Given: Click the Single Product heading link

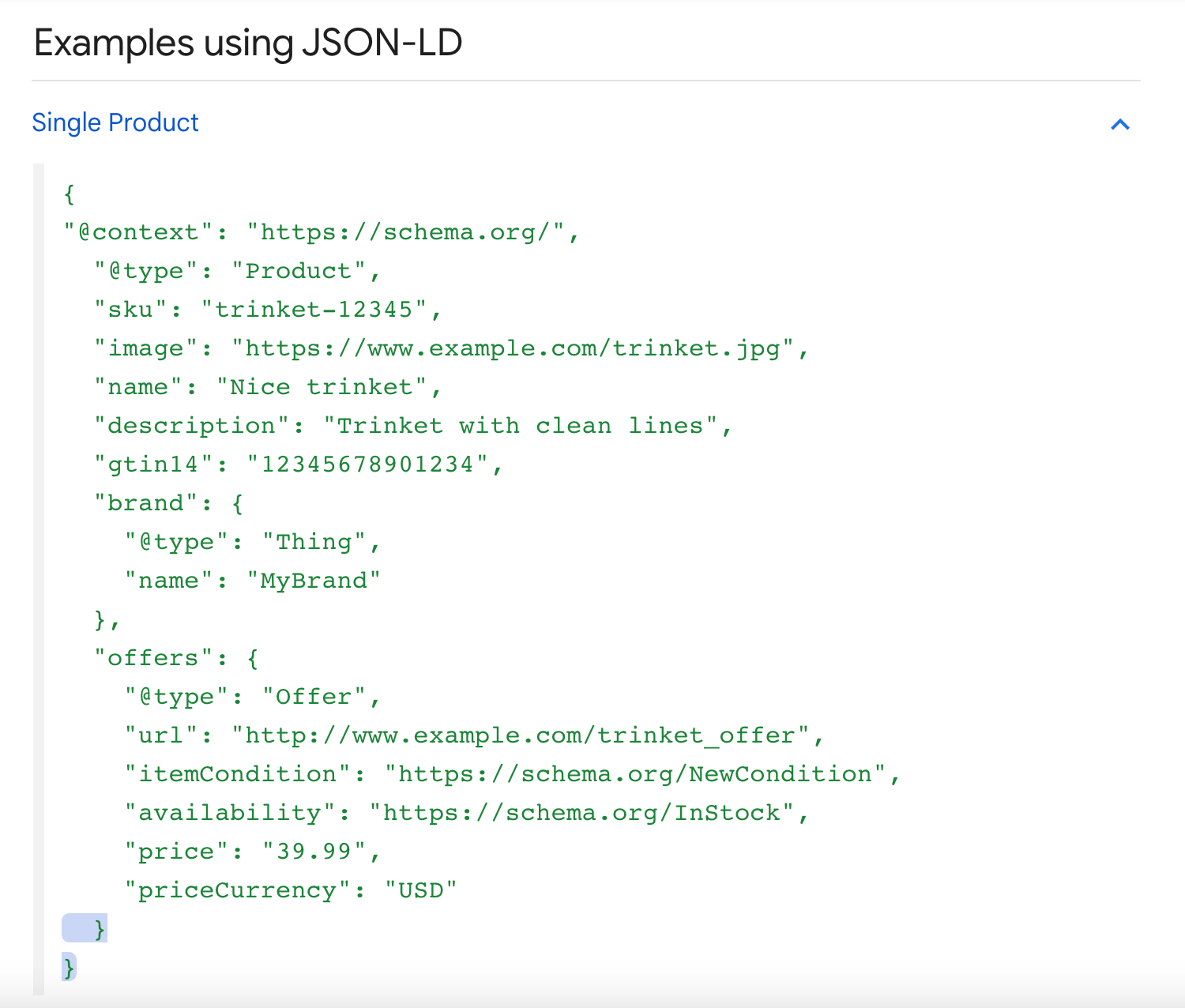Looking at the screenshot, I should [115, 122].
